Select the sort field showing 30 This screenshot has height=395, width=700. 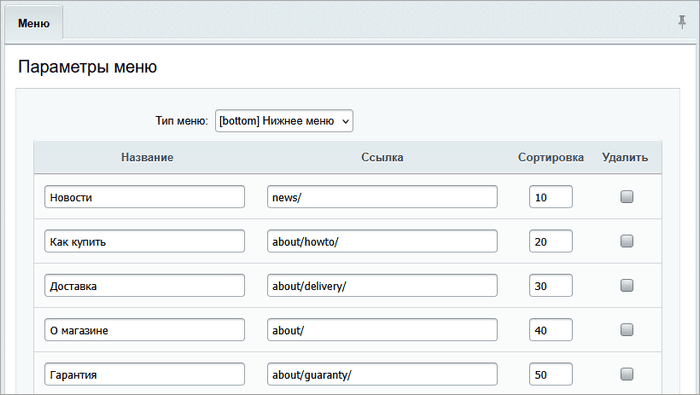(551, 285)
